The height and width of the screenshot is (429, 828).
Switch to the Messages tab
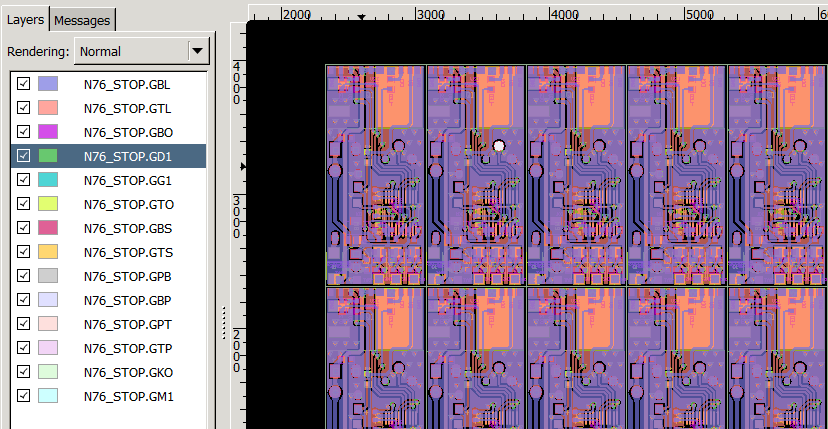tap(83, 20)
